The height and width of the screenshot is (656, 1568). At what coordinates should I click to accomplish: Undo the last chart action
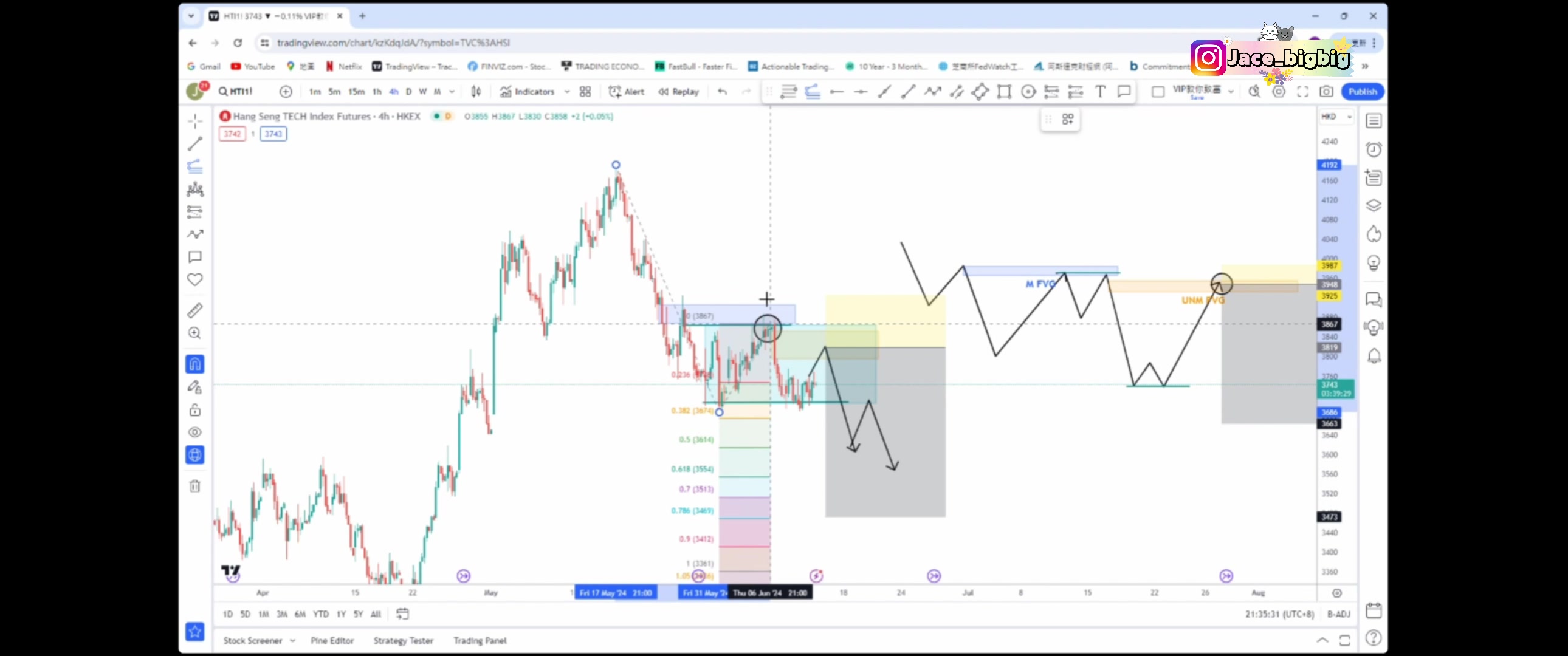coord(723,91)
